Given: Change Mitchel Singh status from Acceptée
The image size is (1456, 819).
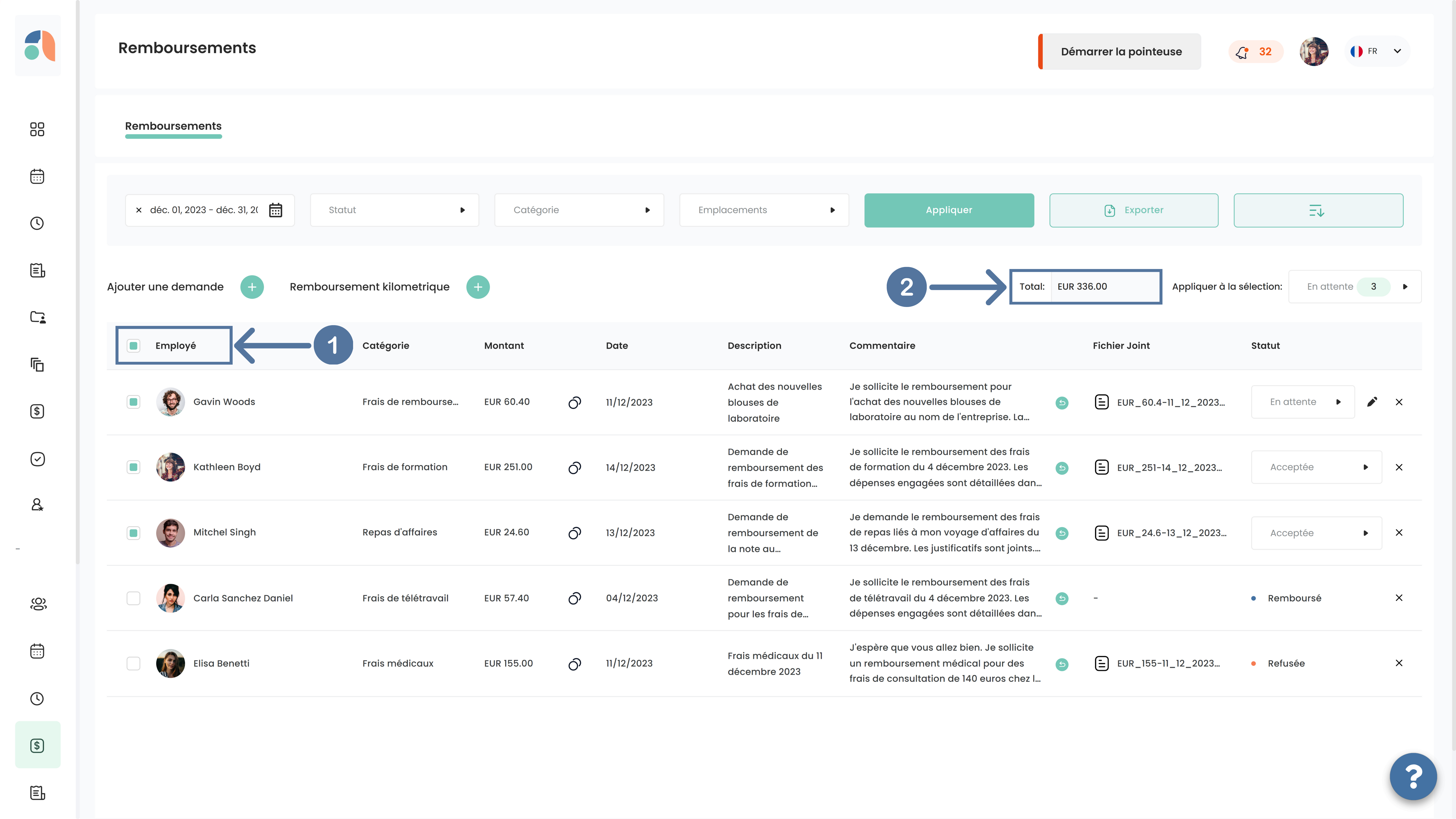Looking at the screenshot, I should [x=1316, y=533].
